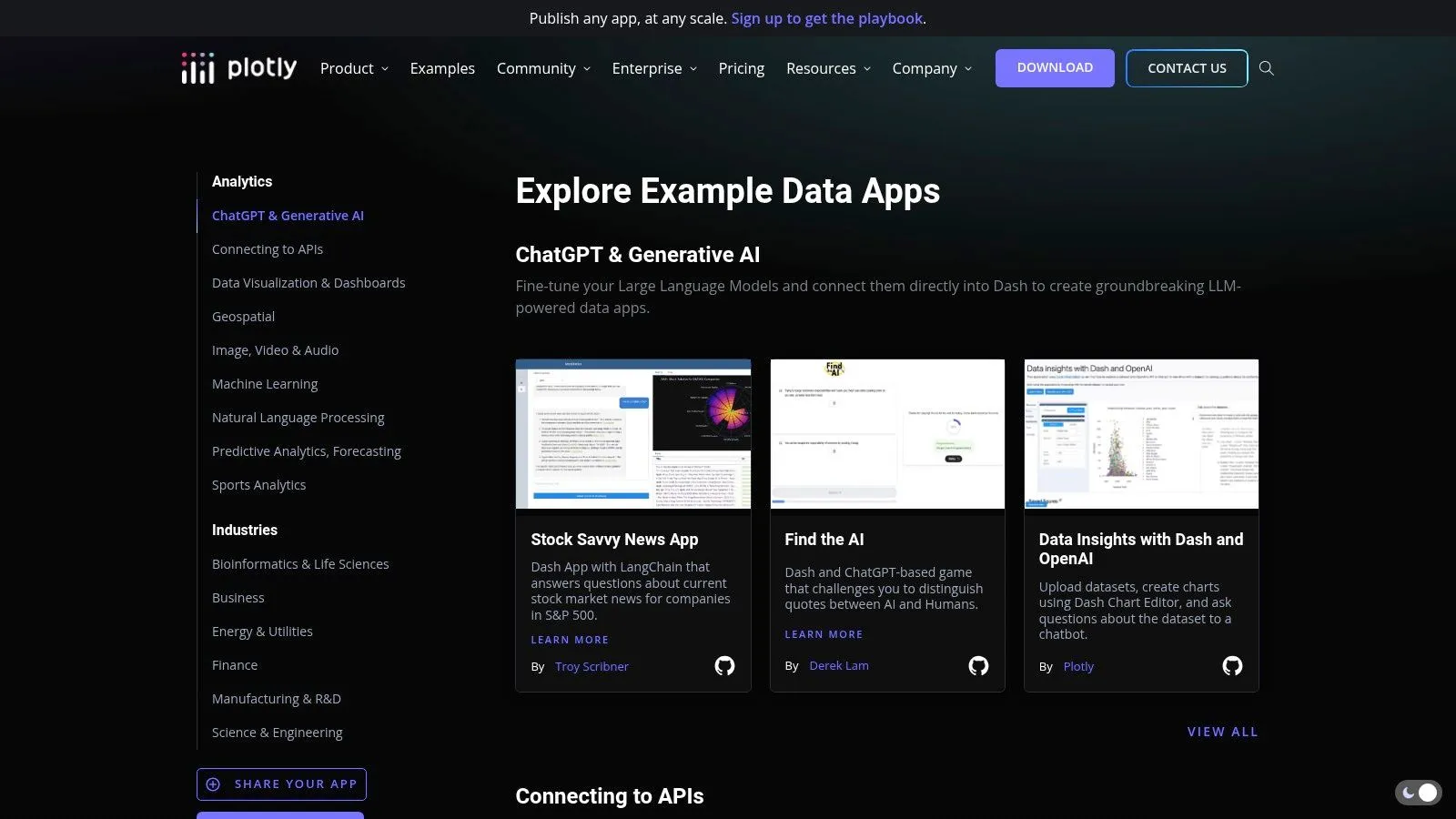
Task: Toggle the dark mode switch
Action: pyautogui.click(x=1418, y=793)
